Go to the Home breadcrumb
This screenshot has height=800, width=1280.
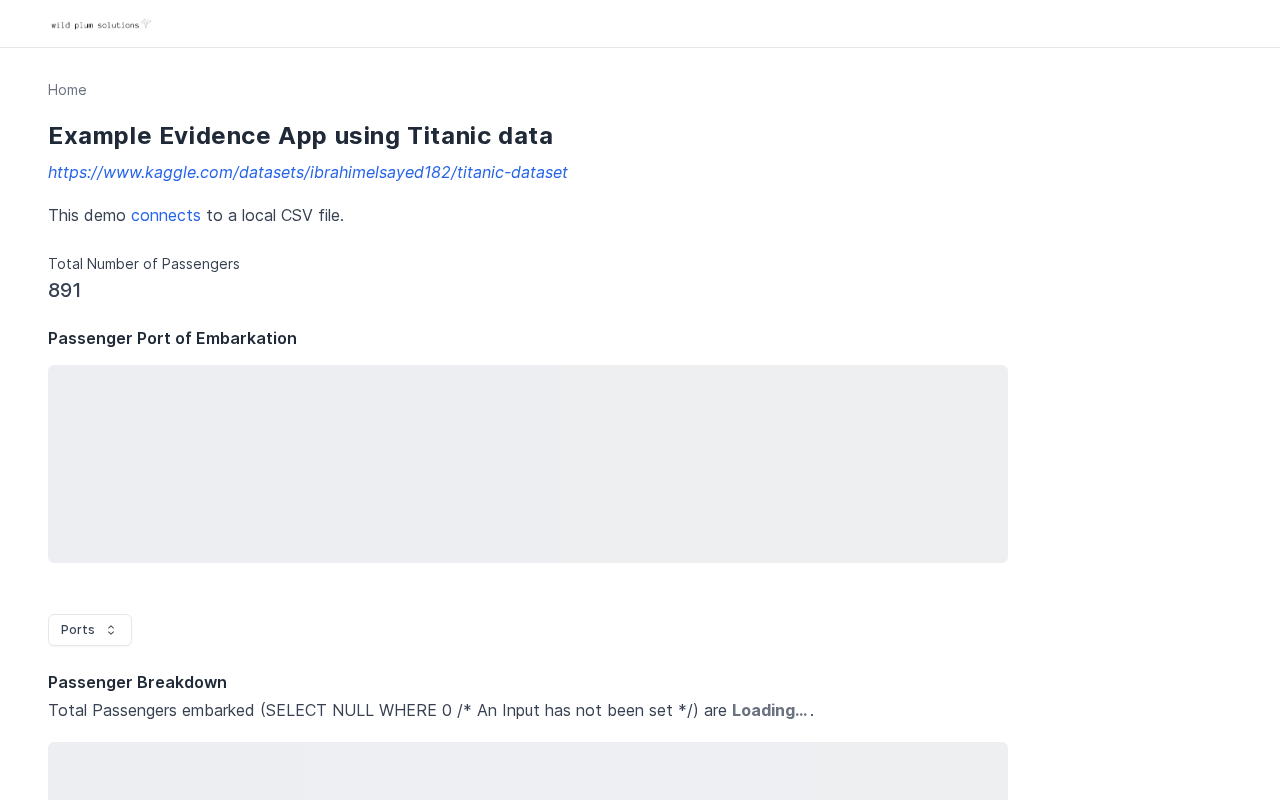pos(67,90)
